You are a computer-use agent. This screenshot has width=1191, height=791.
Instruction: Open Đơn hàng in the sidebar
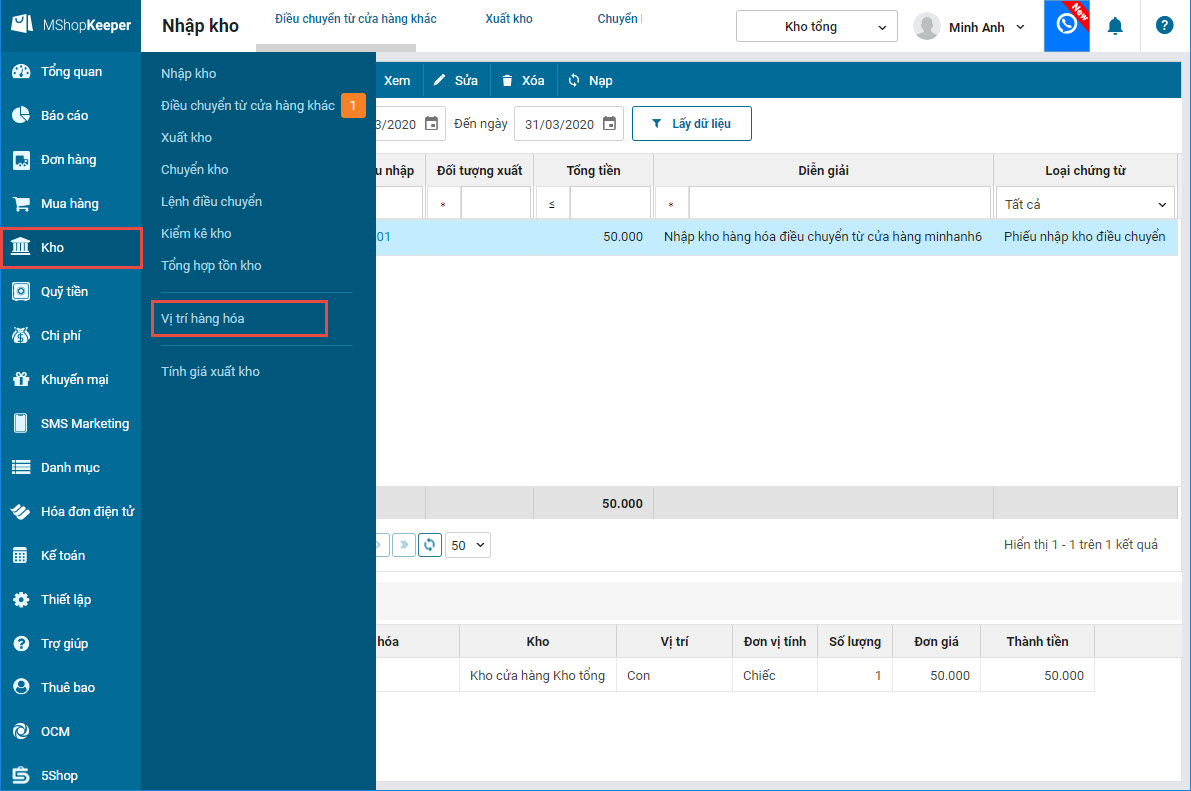(x=69, y=160)
